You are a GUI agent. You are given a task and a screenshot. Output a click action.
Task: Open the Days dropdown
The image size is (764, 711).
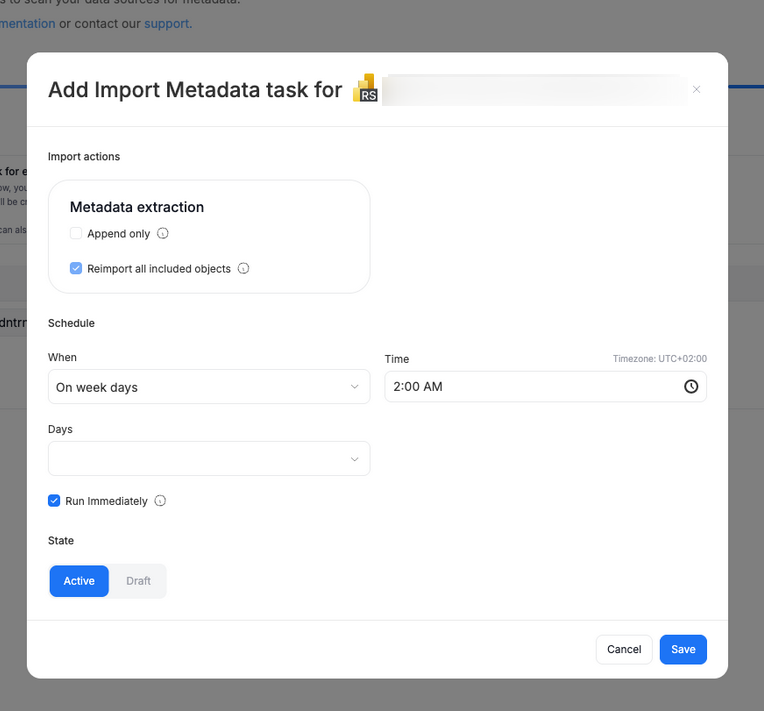point(209,459)
